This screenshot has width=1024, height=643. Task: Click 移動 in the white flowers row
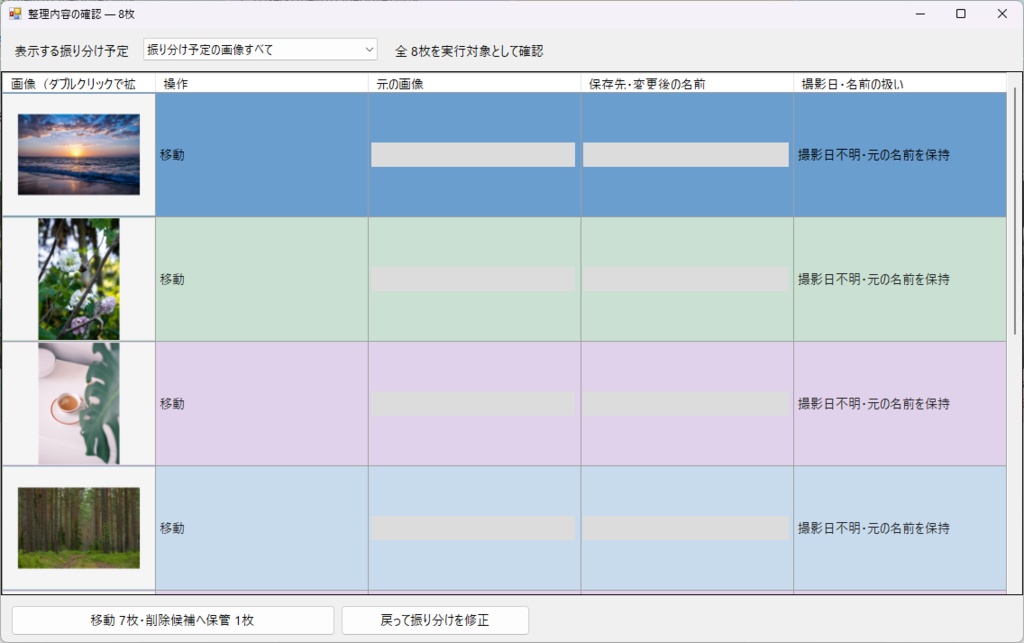pyautogui.click(x=172, y=279)
